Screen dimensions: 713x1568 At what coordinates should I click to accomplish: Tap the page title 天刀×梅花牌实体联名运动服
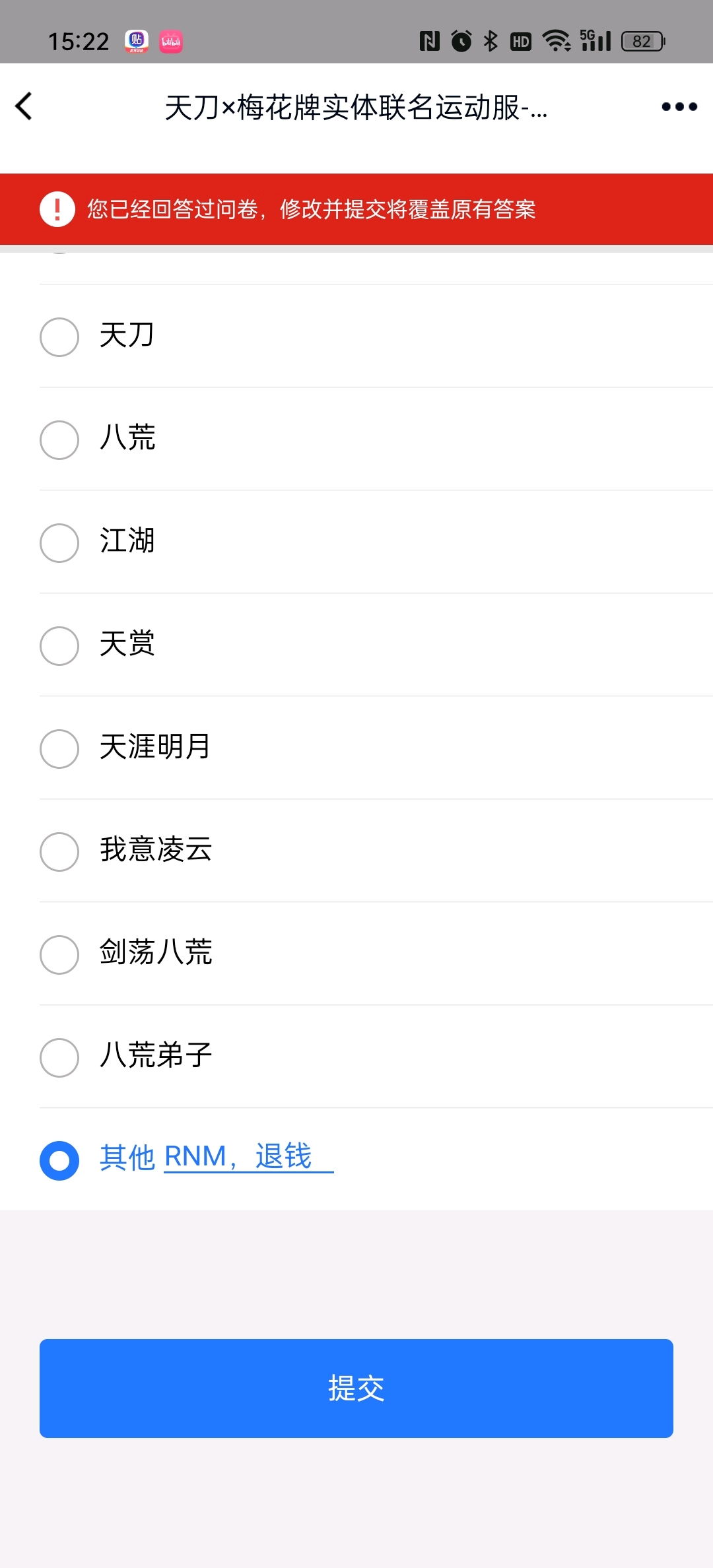[x=356, y=107]
